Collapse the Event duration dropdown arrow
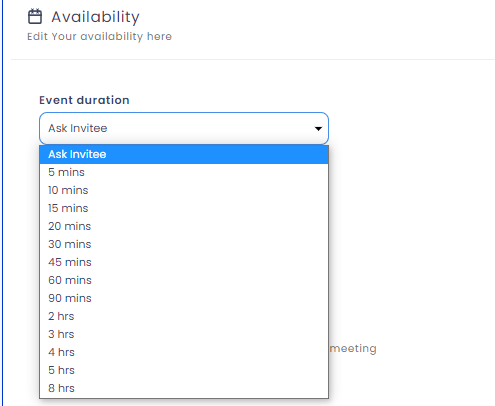495x406 pixels. point(318,129)
